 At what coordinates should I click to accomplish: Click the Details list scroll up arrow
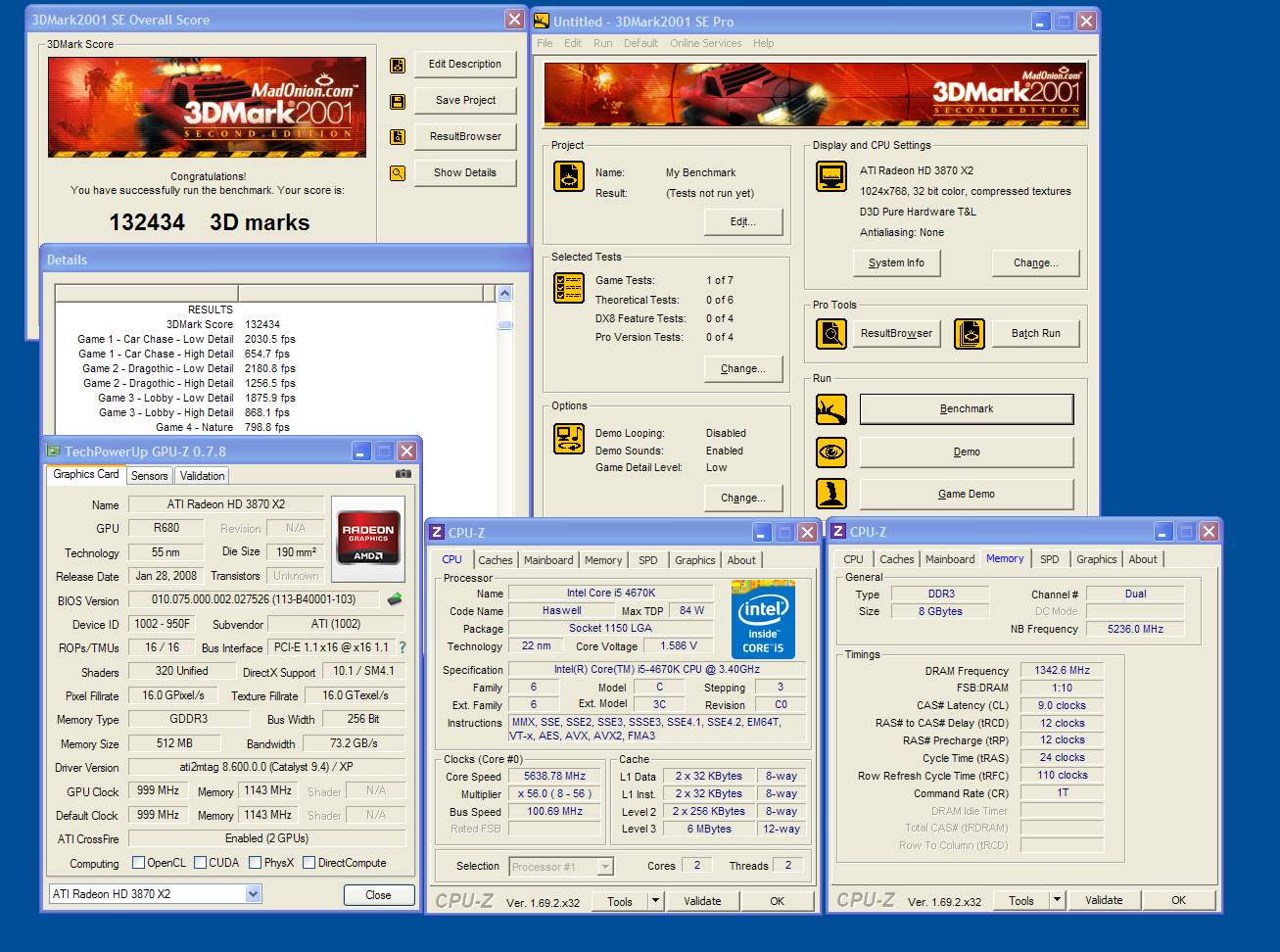tap(505, 293)
